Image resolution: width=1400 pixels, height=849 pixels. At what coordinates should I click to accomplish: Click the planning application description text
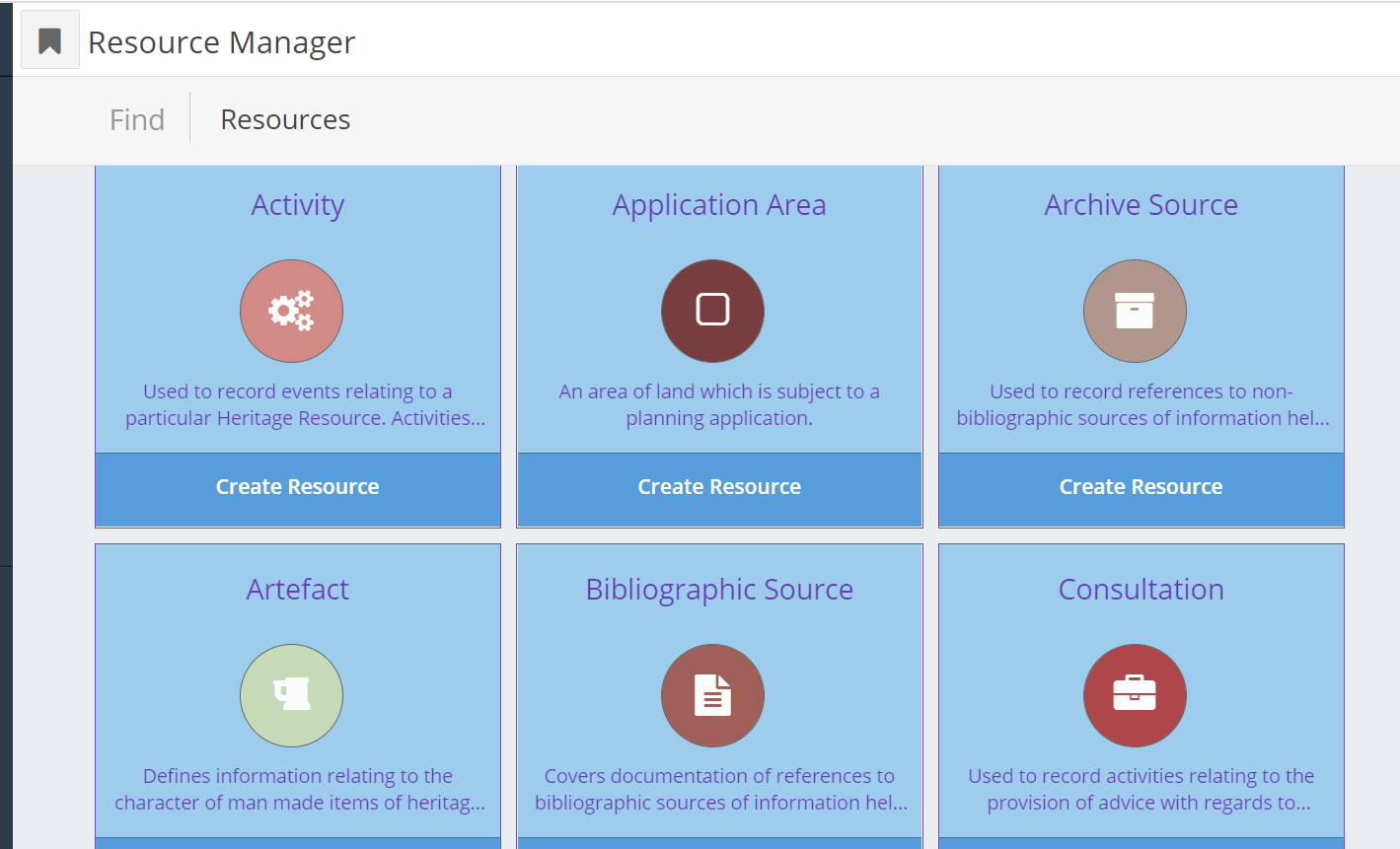pos(718,404)
